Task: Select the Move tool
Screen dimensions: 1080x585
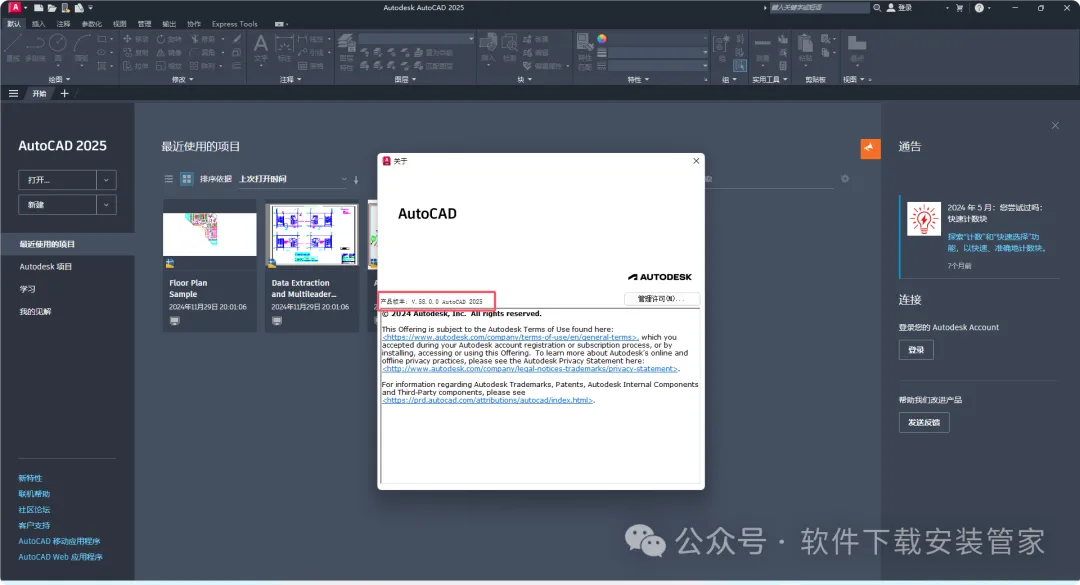Action: [x=136, y=39]
